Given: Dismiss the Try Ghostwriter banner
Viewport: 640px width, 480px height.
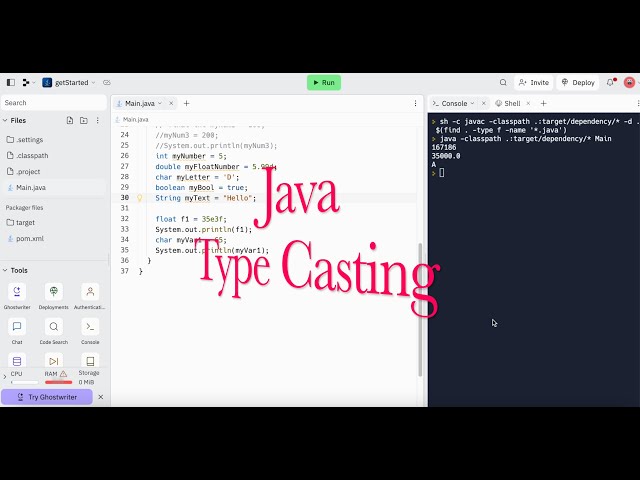Looking at the screenshot, I should (101, 397).
